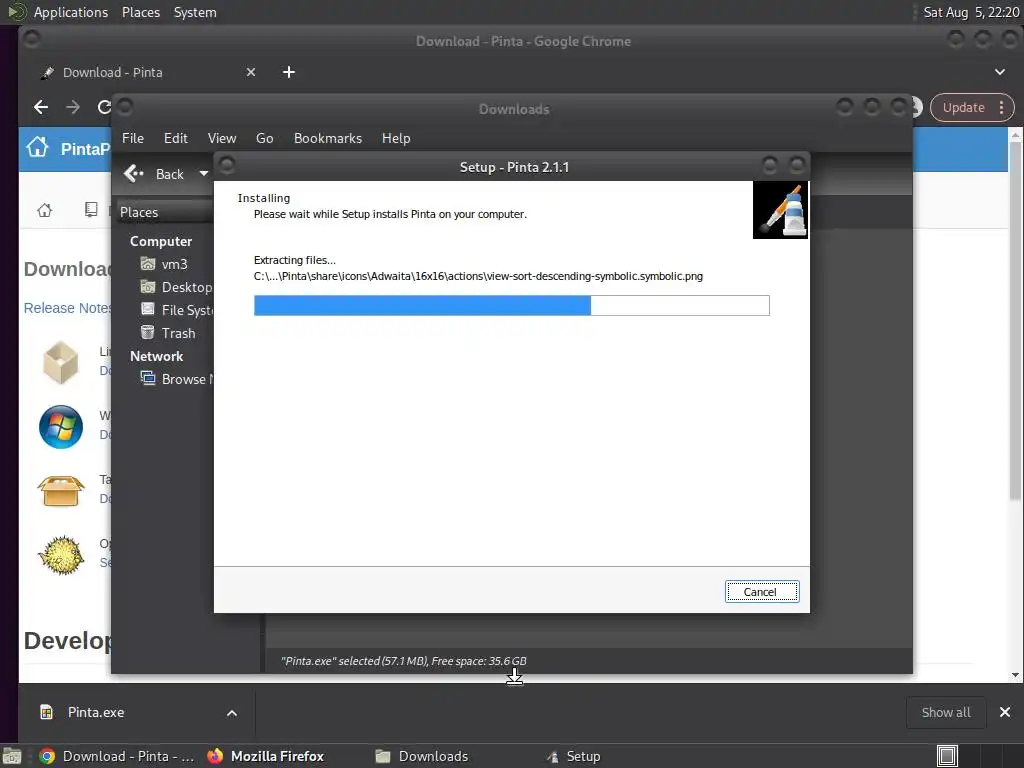Open the Edit menu in Downloads window
The width and height of the screenshot is (1024, 768).
pyautogui.click(x=176, y=138)
